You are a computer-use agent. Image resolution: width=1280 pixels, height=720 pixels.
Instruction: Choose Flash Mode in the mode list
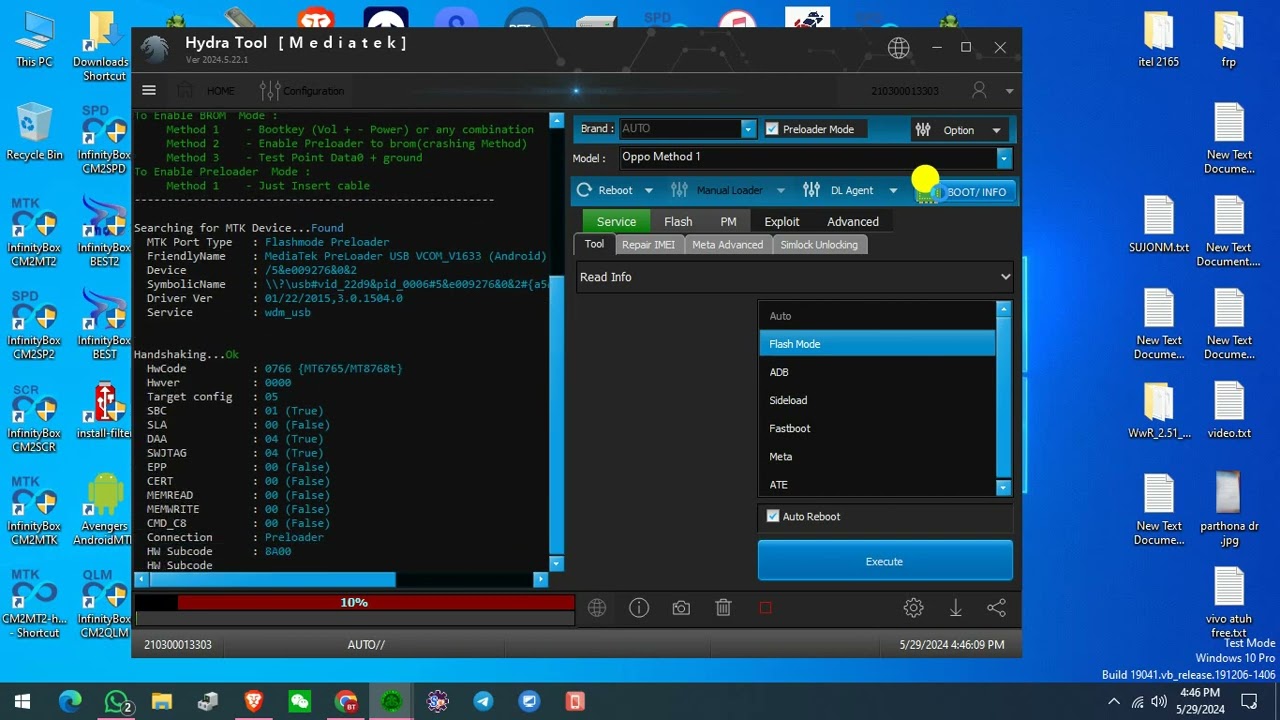pyautogui.click(x=877, y=344)
